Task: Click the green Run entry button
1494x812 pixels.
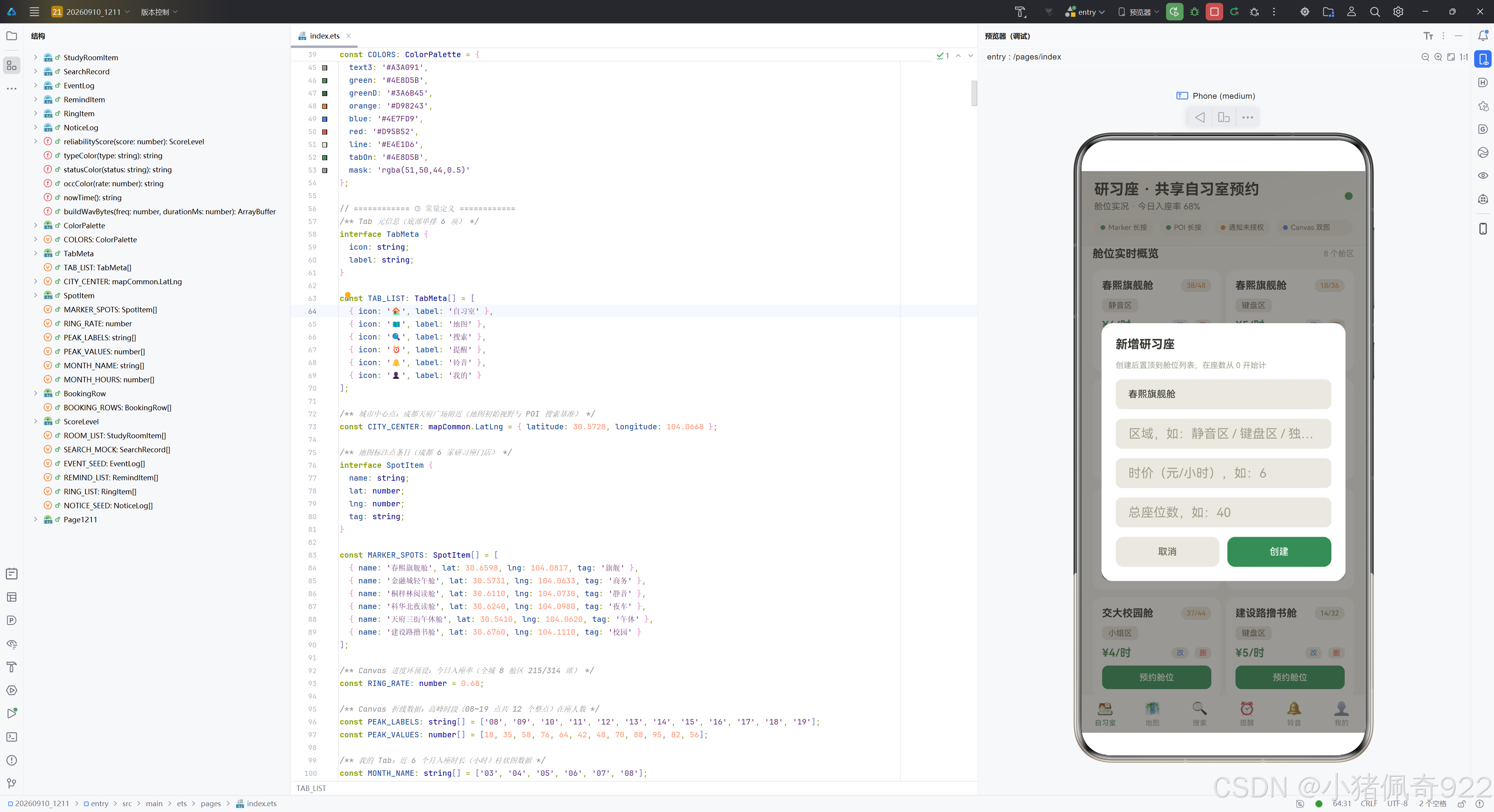Action: tap(1175, 12)
